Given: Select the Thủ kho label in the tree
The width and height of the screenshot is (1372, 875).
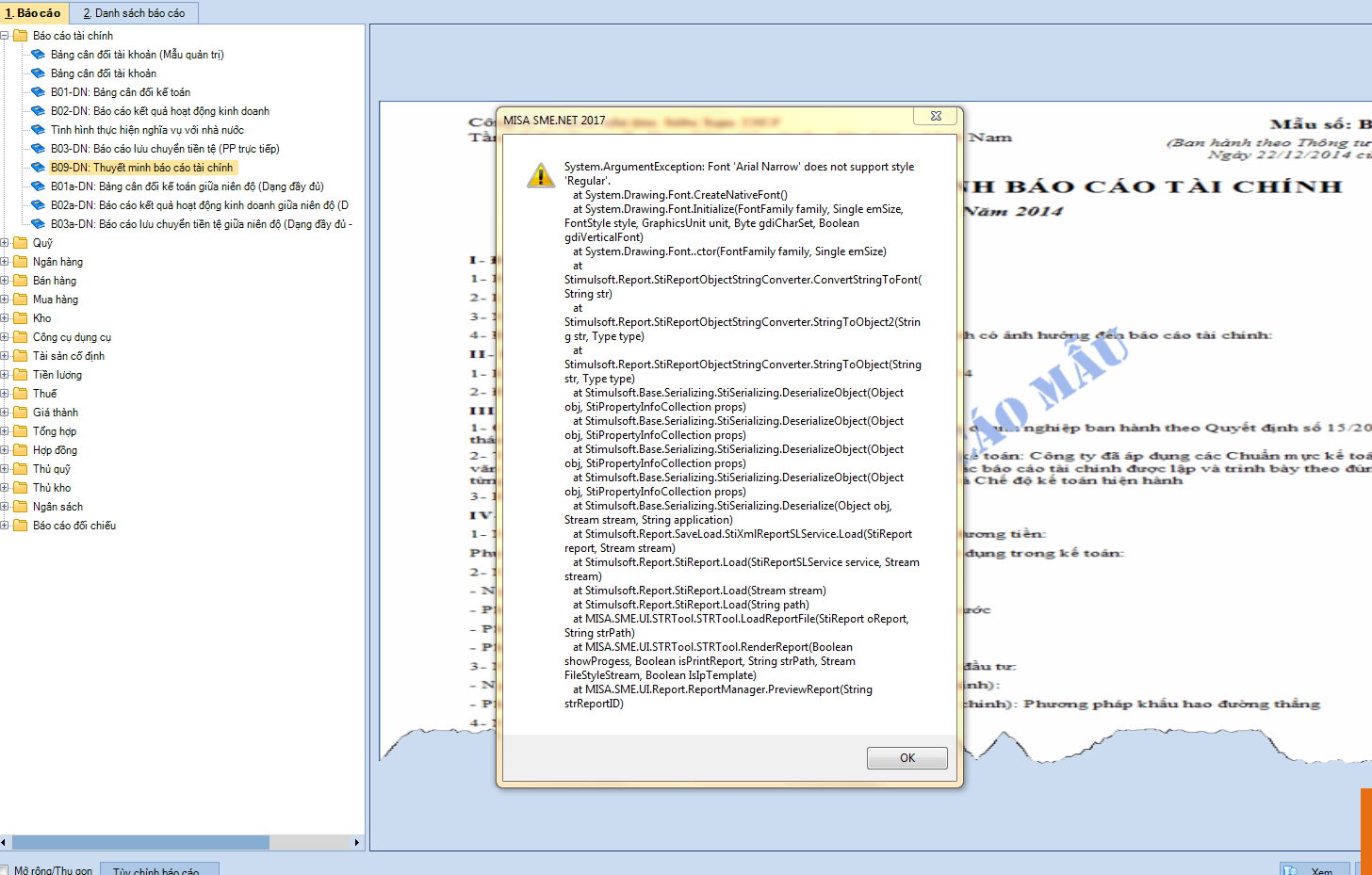Looking at the screenshot, I should (52, 488).
